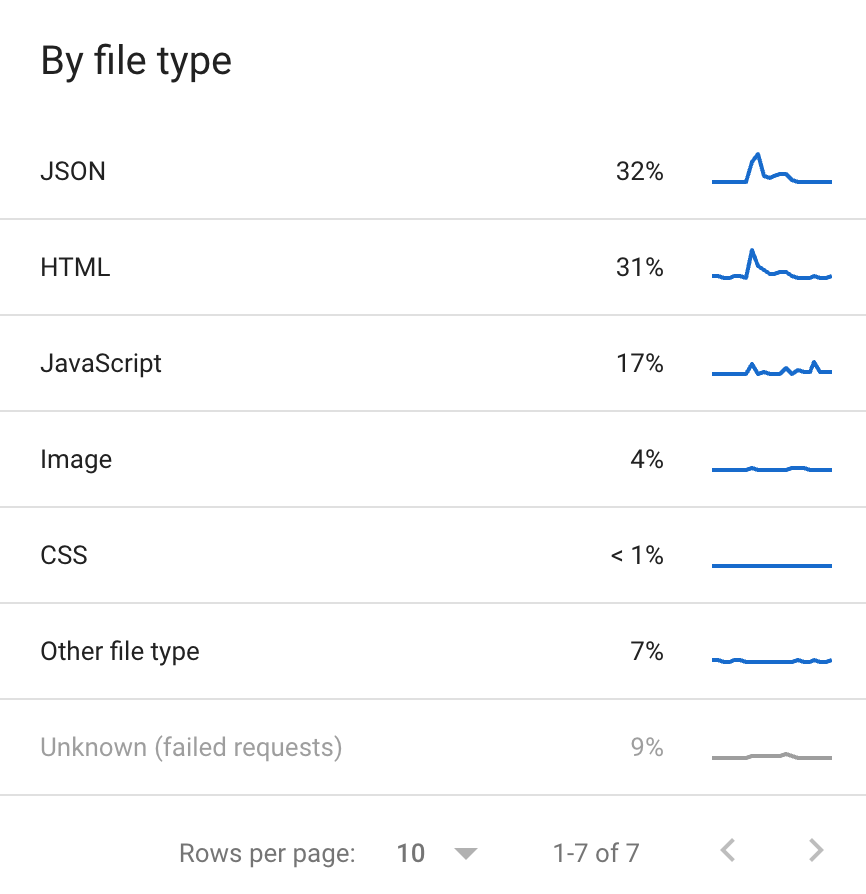Go to next page arrow

point(816,851)
